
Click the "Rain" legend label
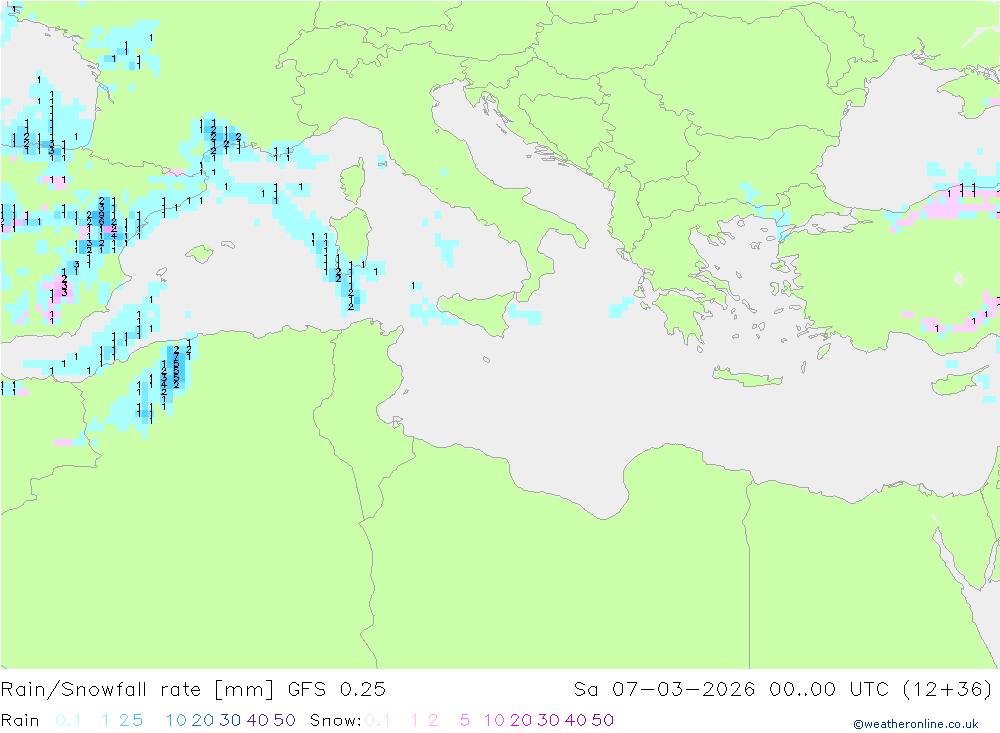point(20,720)
